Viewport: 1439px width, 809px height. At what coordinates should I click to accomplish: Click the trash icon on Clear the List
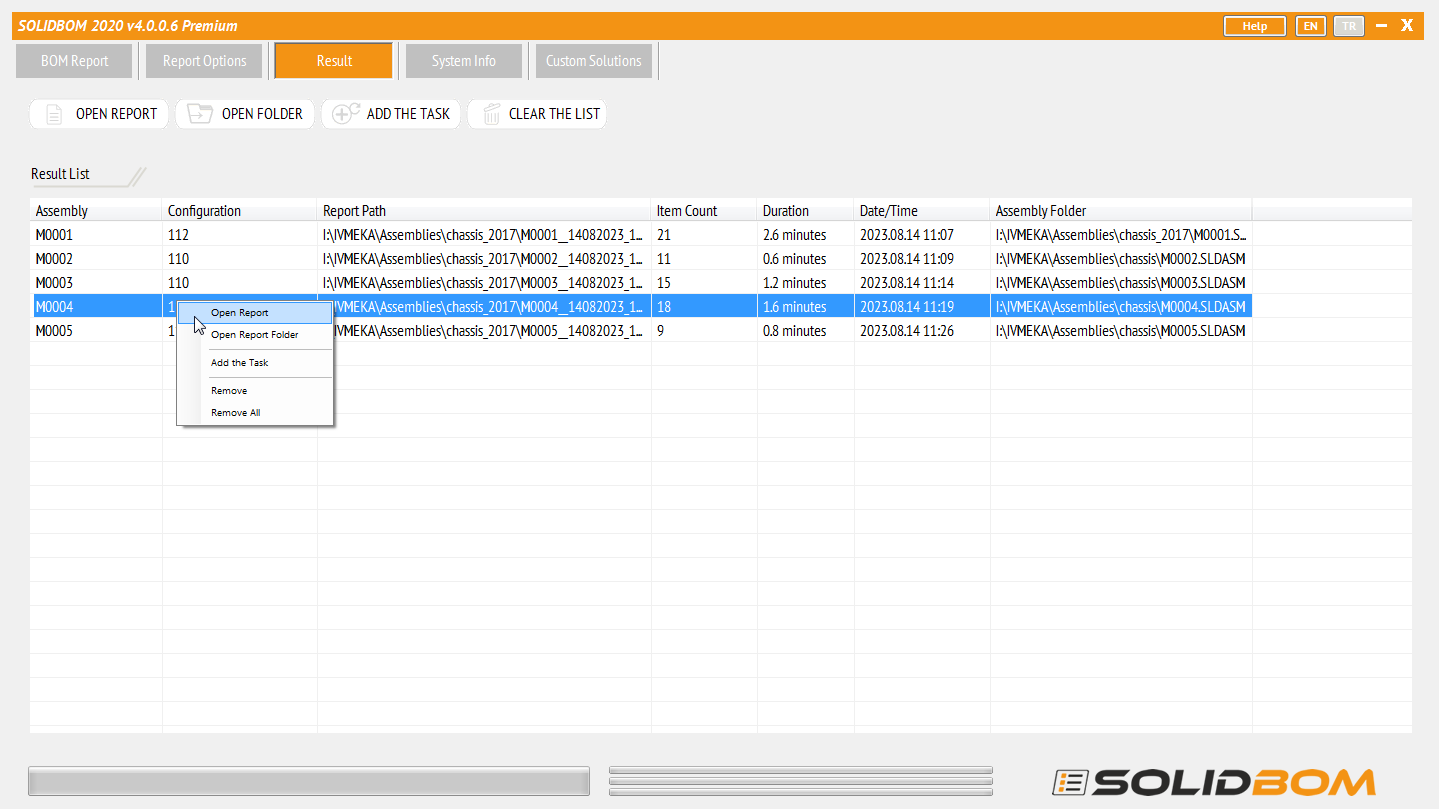[491, 114]
